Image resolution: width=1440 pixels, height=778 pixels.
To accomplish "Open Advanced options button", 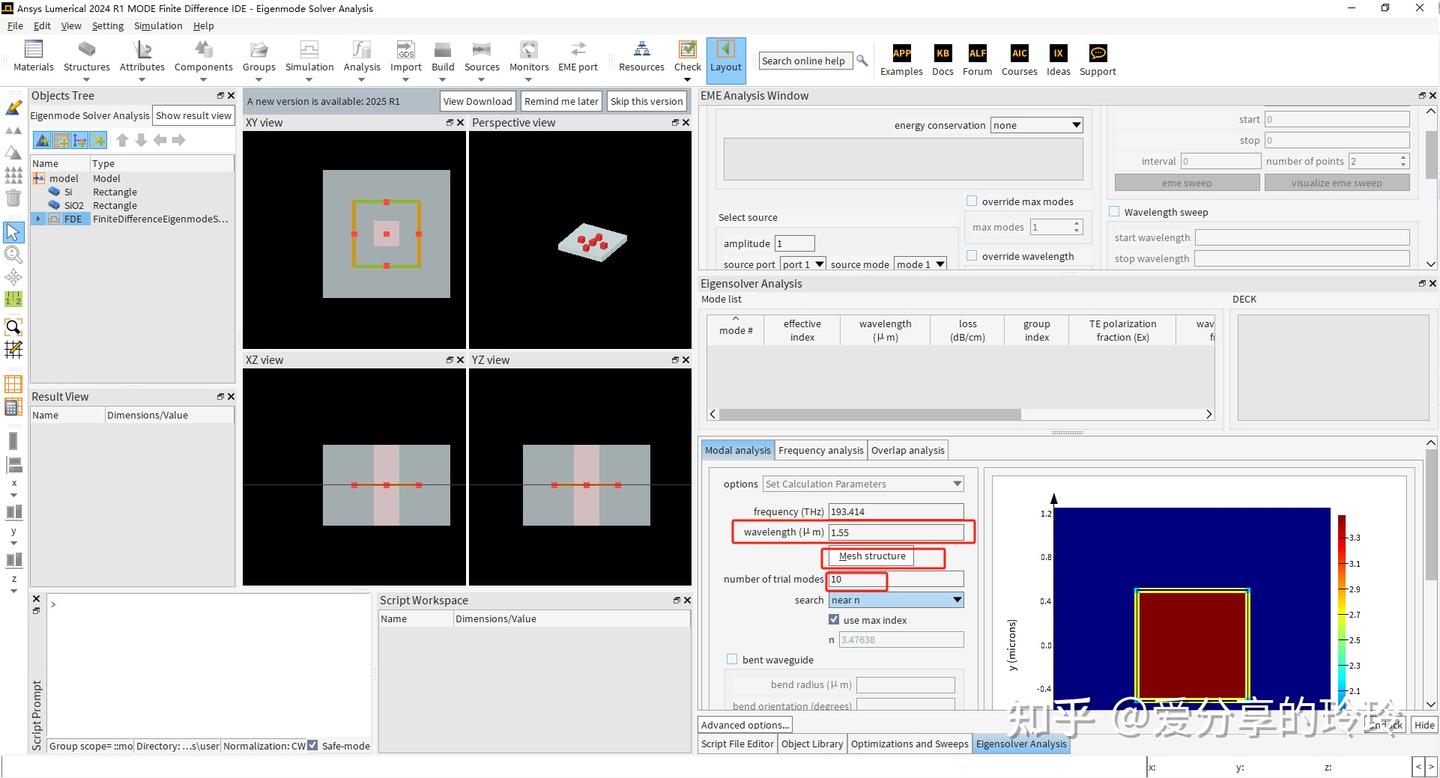I will tap(745, 725).
